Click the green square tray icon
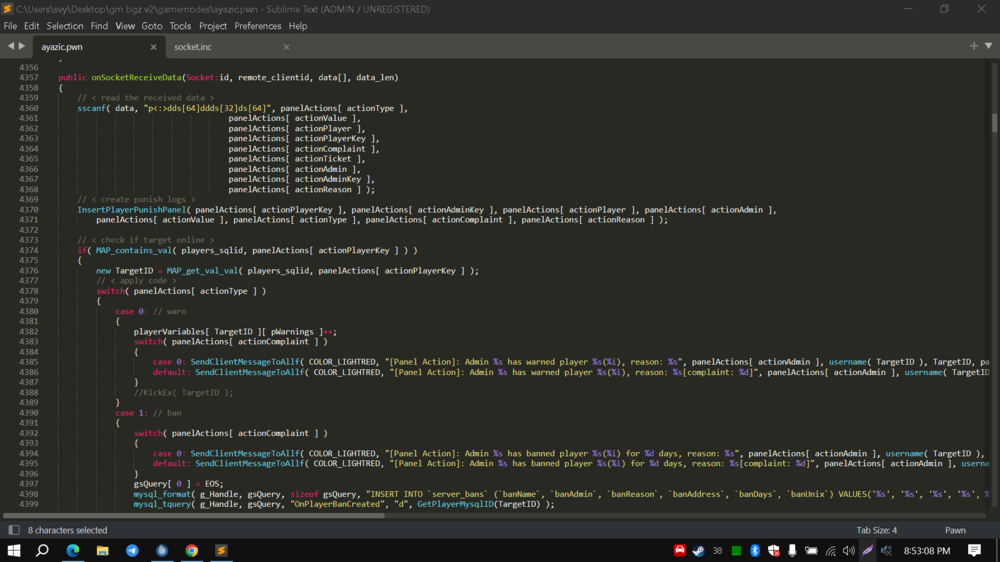Screen dimensions: 1000x562 (736, 551)
